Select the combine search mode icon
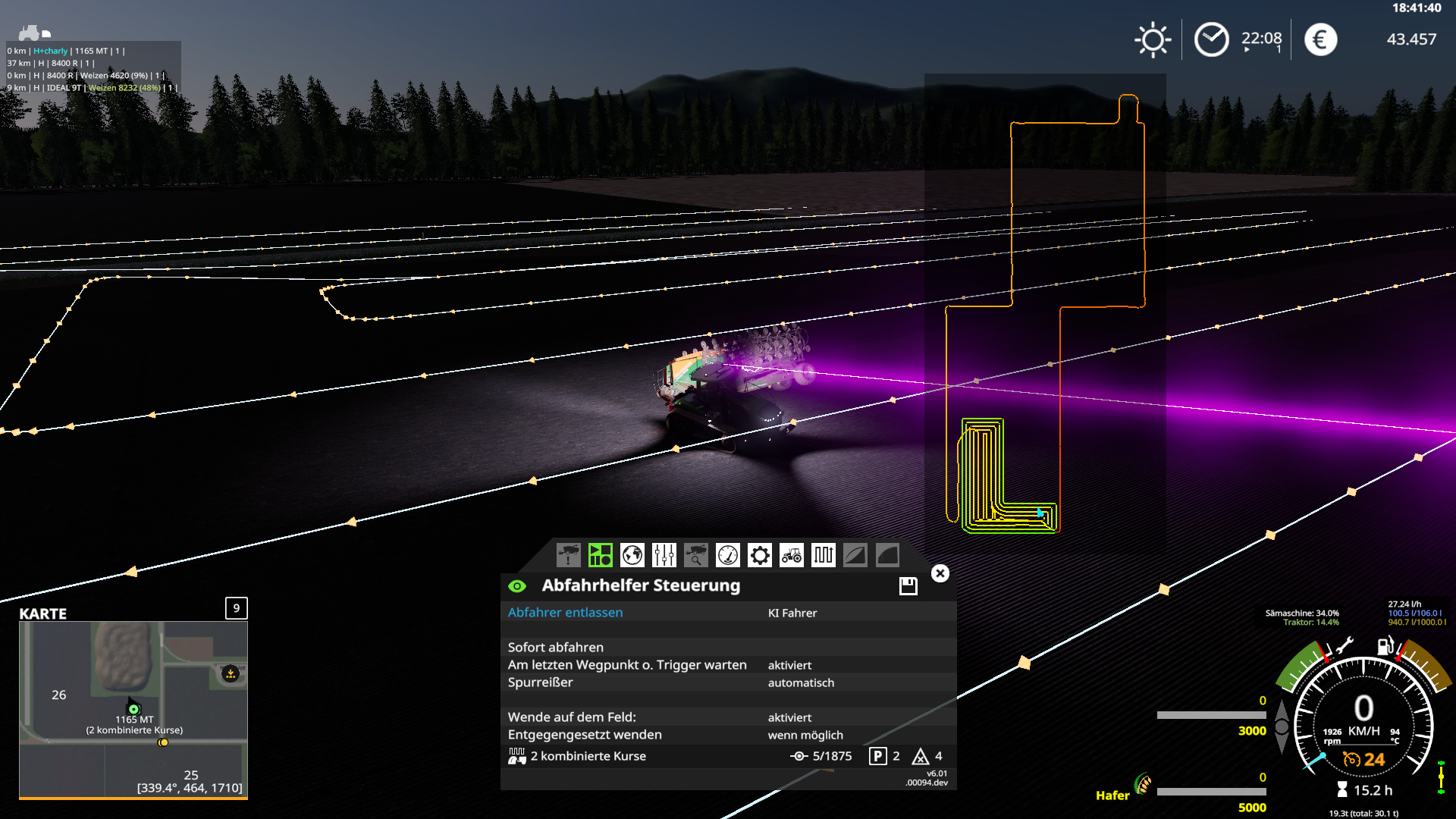Image resolution: width=1456 pixels, height=819 pixels. pyautogui.click(x=696, y=555)
